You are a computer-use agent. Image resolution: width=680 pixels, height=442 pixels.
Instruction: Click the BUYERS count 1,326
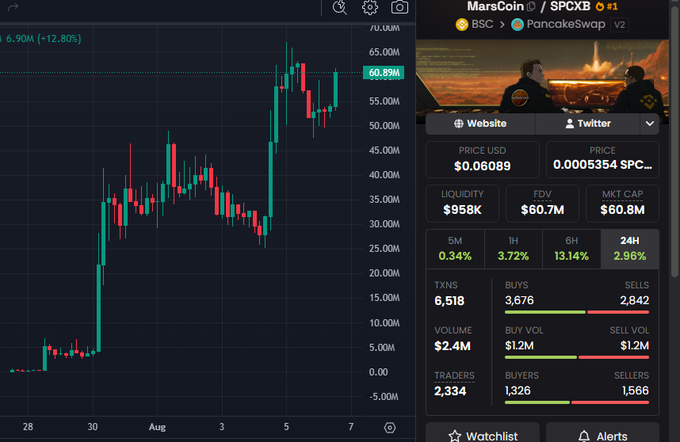click(x=517, y=391)
